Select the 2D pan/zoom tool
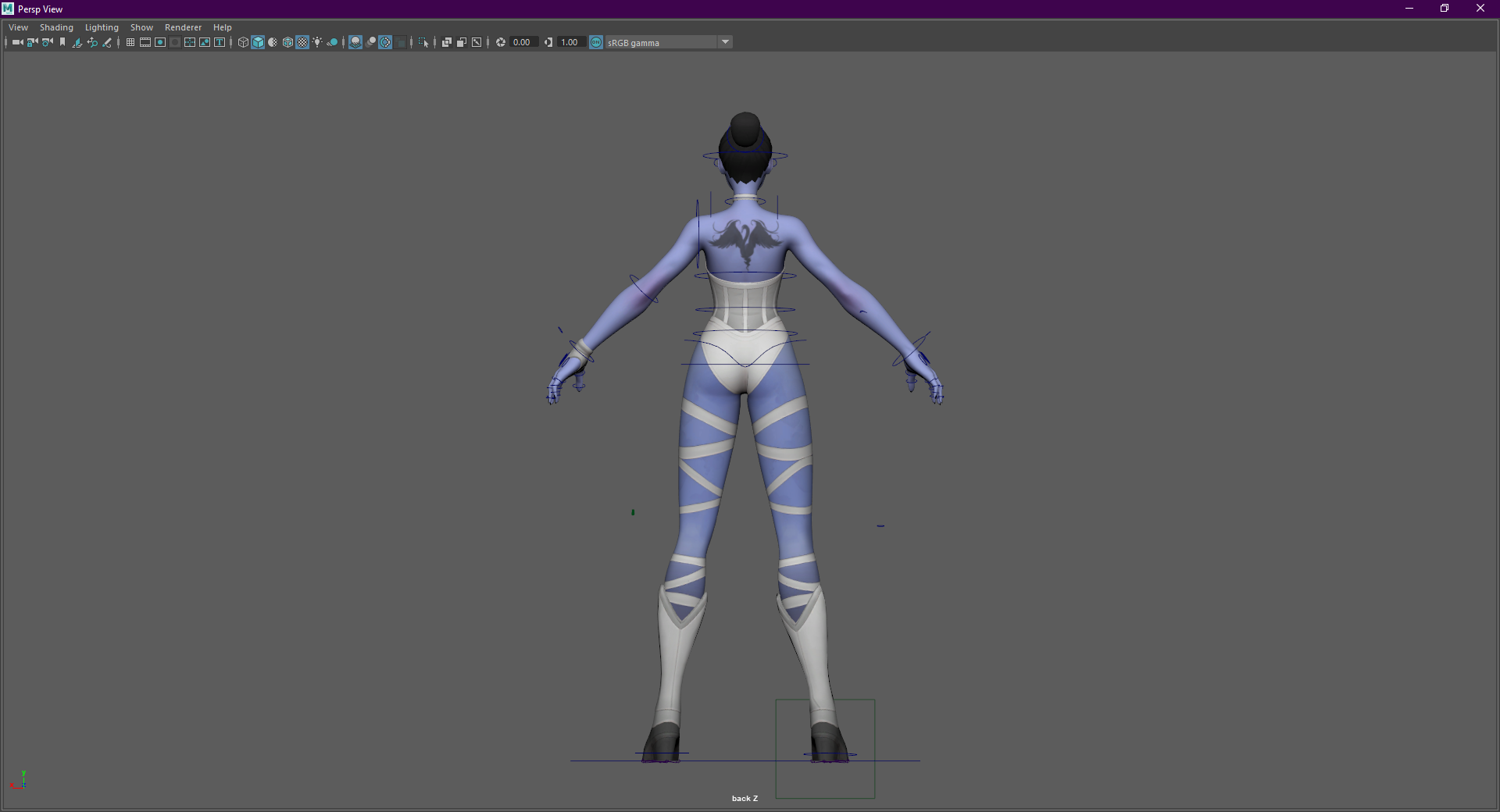The image size is (1500, 812). [x=92, y=42]
